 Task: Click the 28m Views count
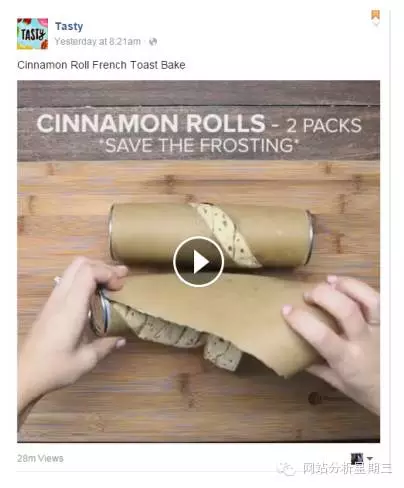[40, 458]
